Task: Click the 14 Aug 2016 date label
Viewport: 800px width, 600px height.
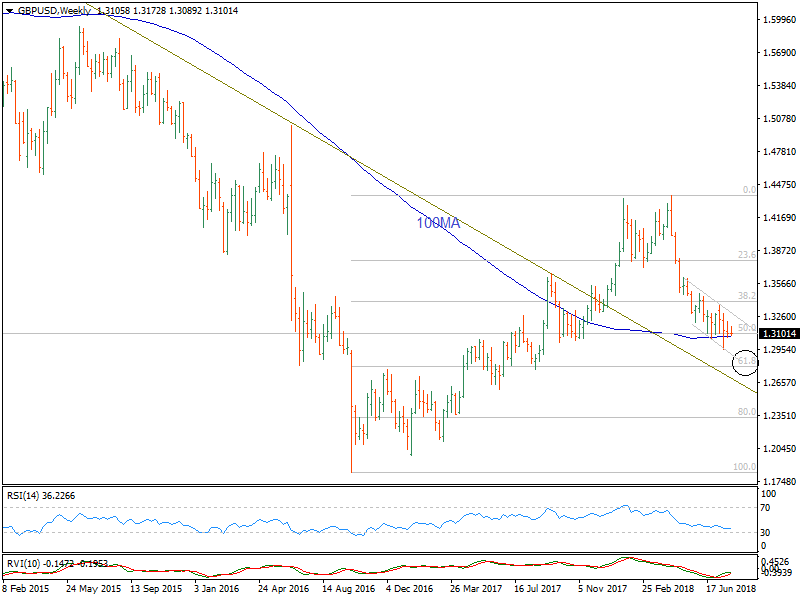Action: pos(348,588)
